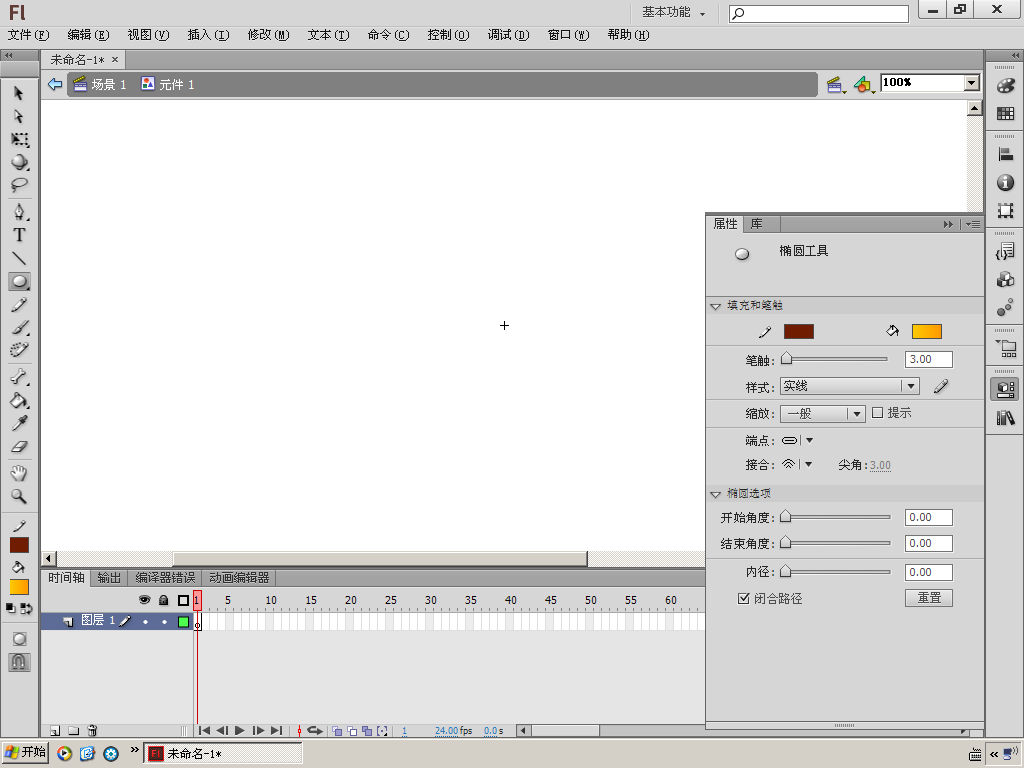
Task: Select the Zoom magnifier tool
Action: pyautogui.click(x=19, y=496)
